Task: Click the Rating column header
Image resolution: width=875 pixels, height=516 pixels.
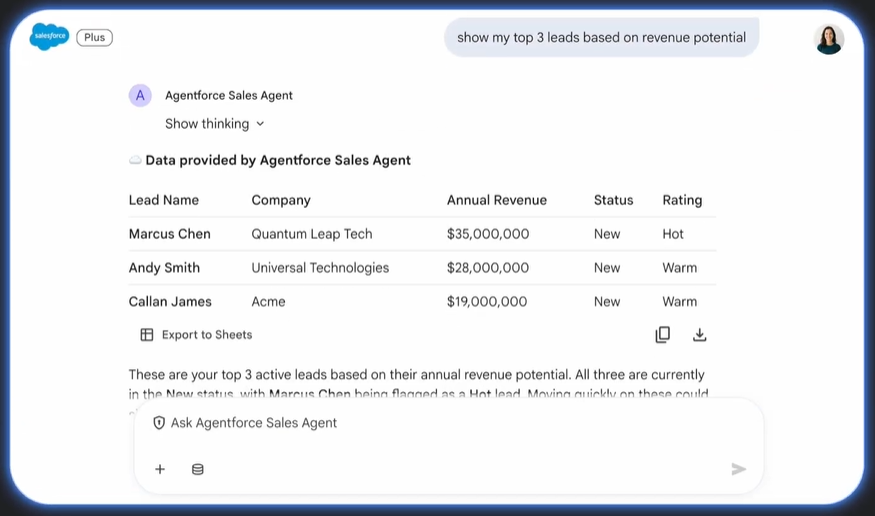Action: coord(682,200)
